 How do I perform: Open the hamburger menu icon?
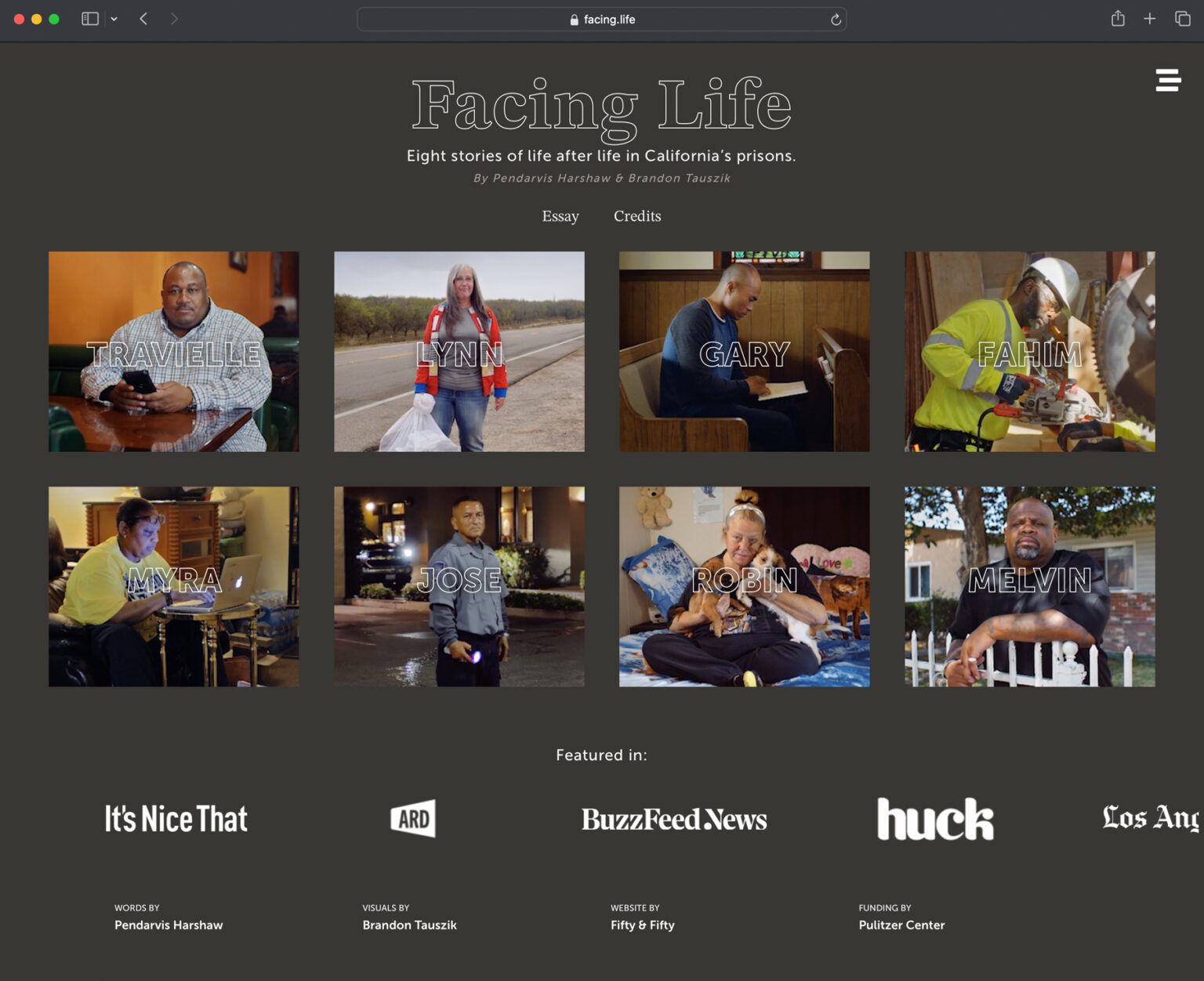coord(1168,80)
